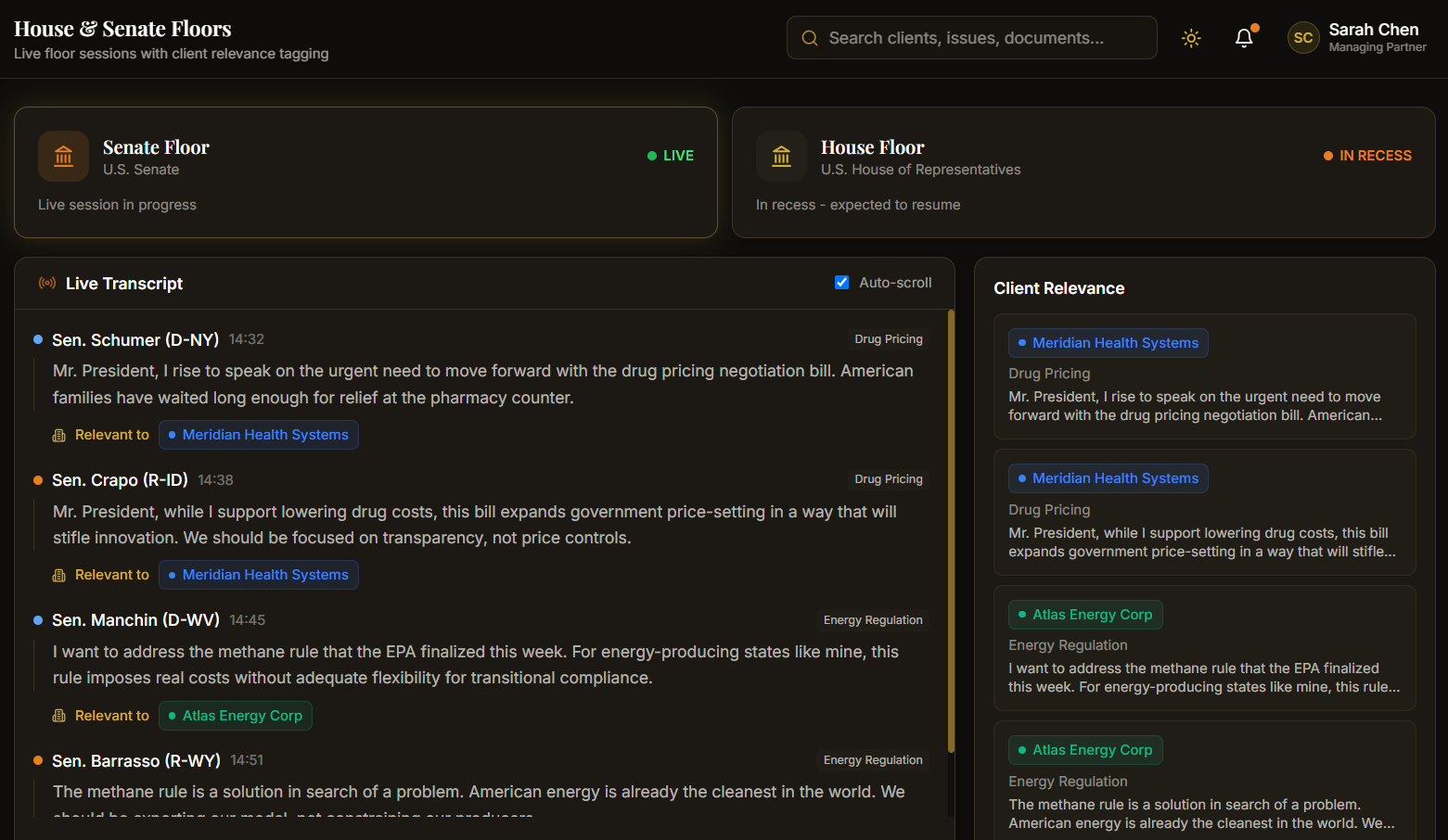
Task: Click 'In recess - expected to resume' text
Action: (x=858, y=205)
